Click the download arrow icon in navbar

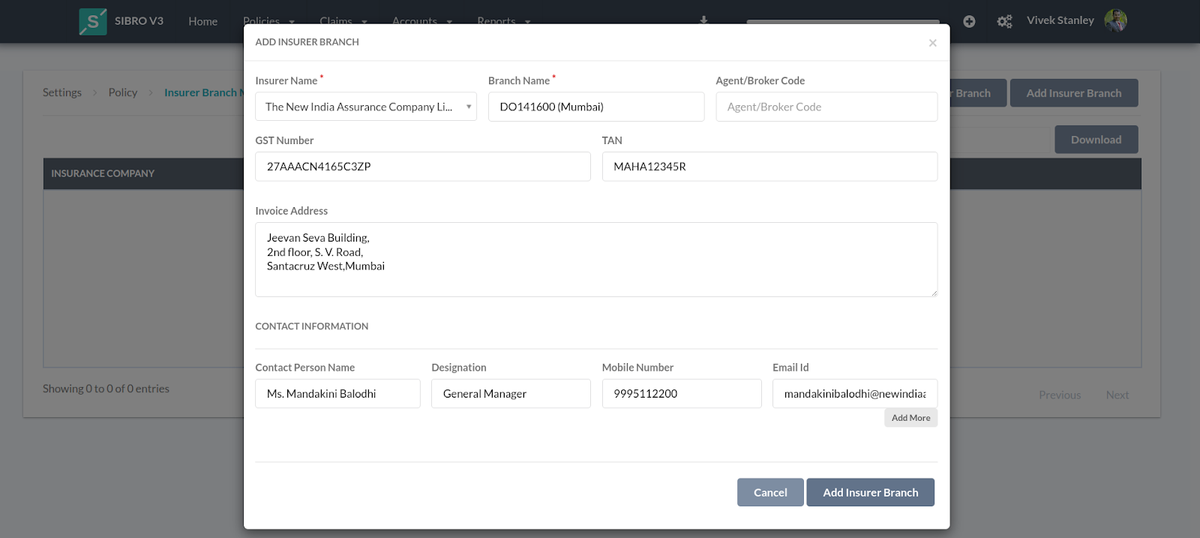point(704,20)
